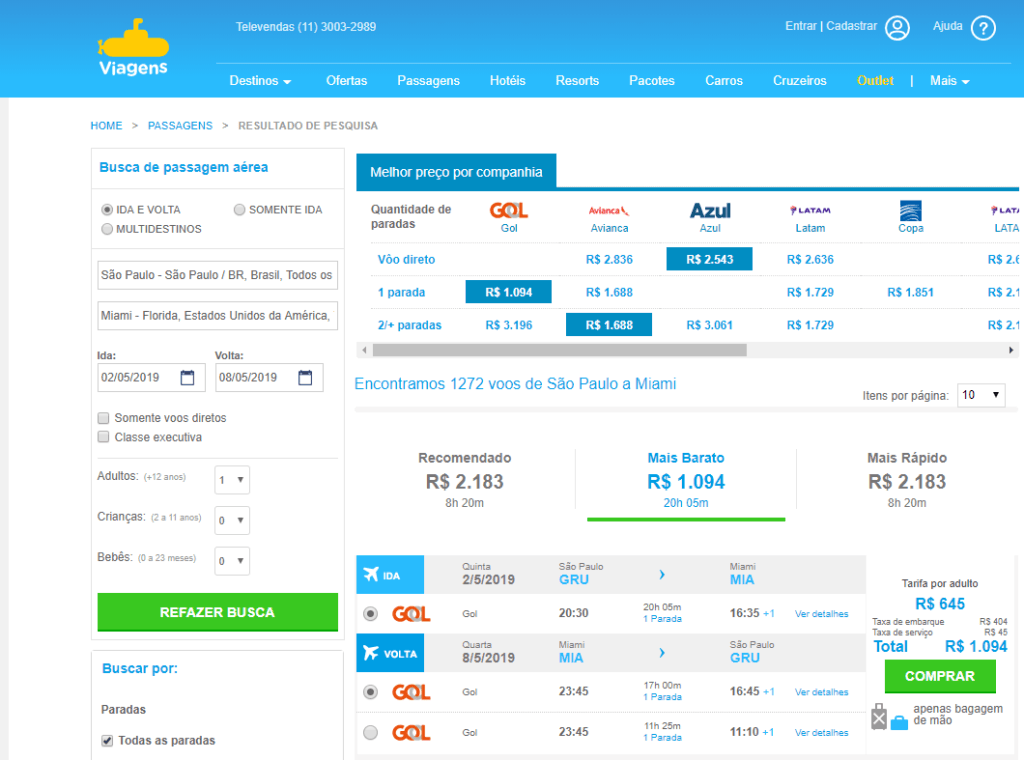Select Copa 1 parada price R$ 1.851
Viewport: 1024px width, 760px height.
[910, 292]
